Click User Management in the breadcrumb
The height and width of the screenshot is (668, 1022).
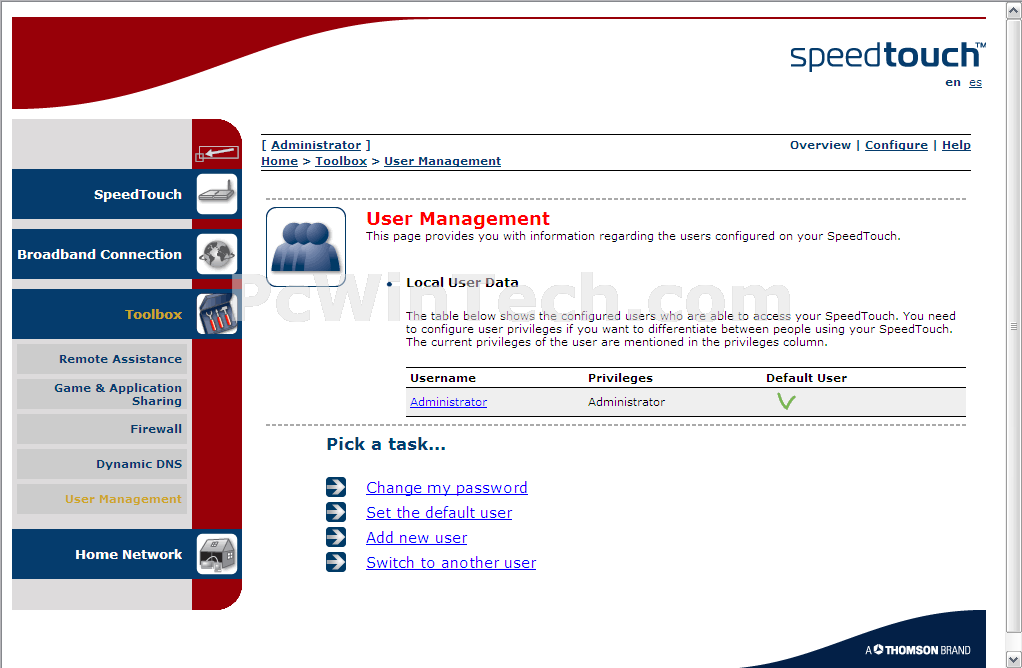(443, 161)
